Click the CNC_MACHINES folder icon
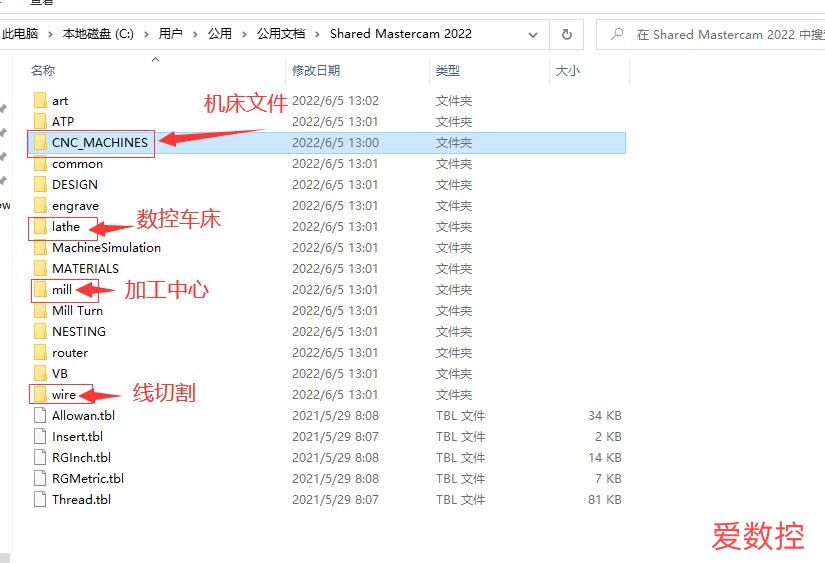The image size is (825, 563). tap(40, 143)
